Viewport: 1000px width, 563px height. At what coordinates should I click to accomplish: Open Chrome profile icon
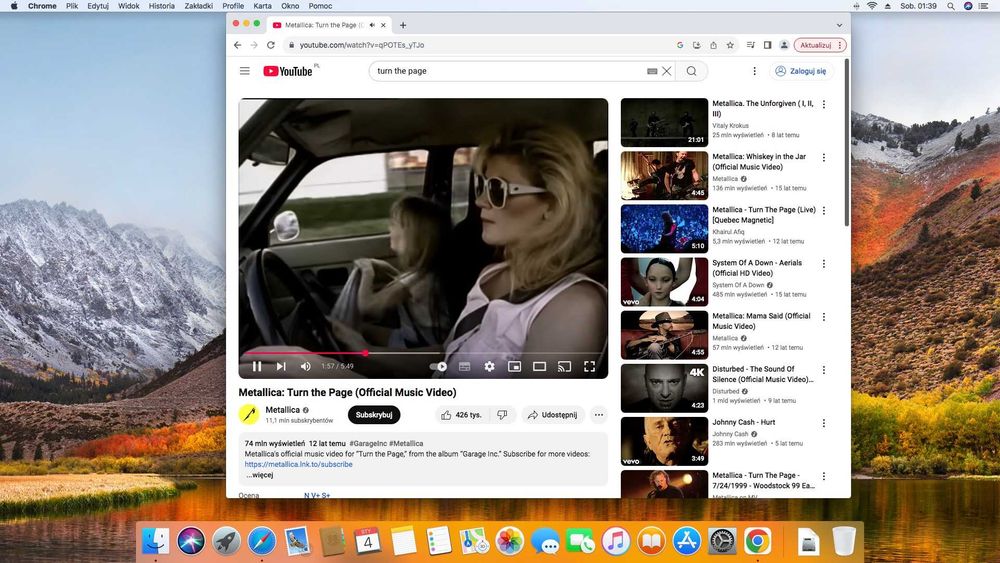pyautogui.click(x=784, y=45)
